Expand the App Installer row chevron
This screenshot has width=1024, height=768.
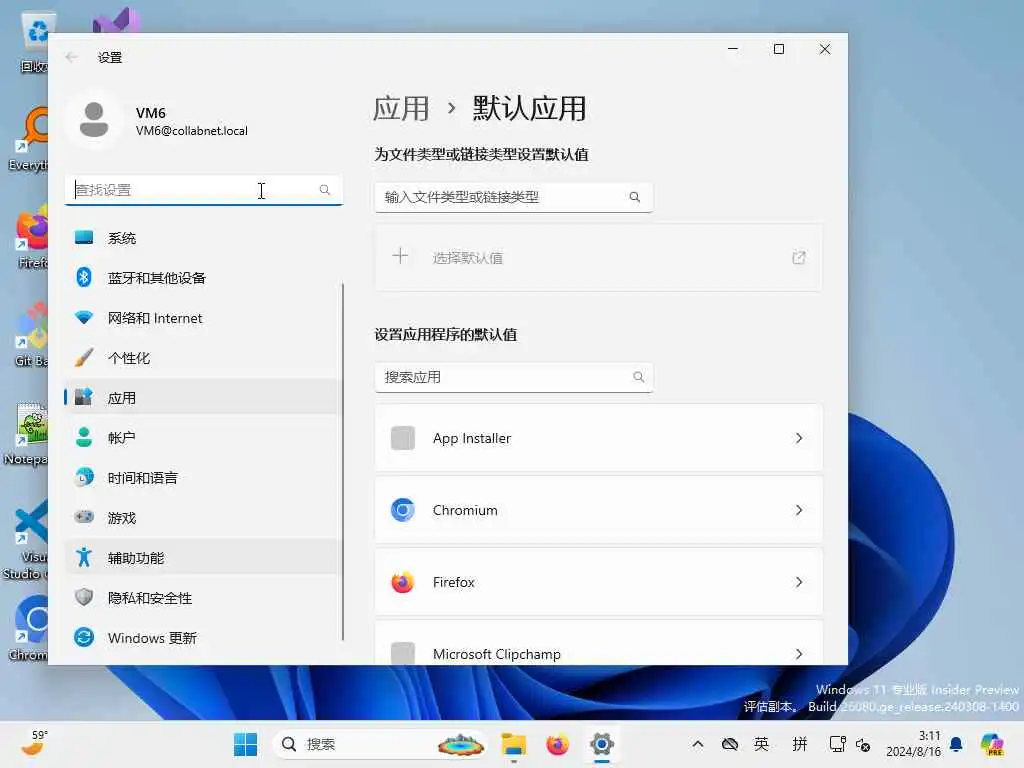point(799,438)
